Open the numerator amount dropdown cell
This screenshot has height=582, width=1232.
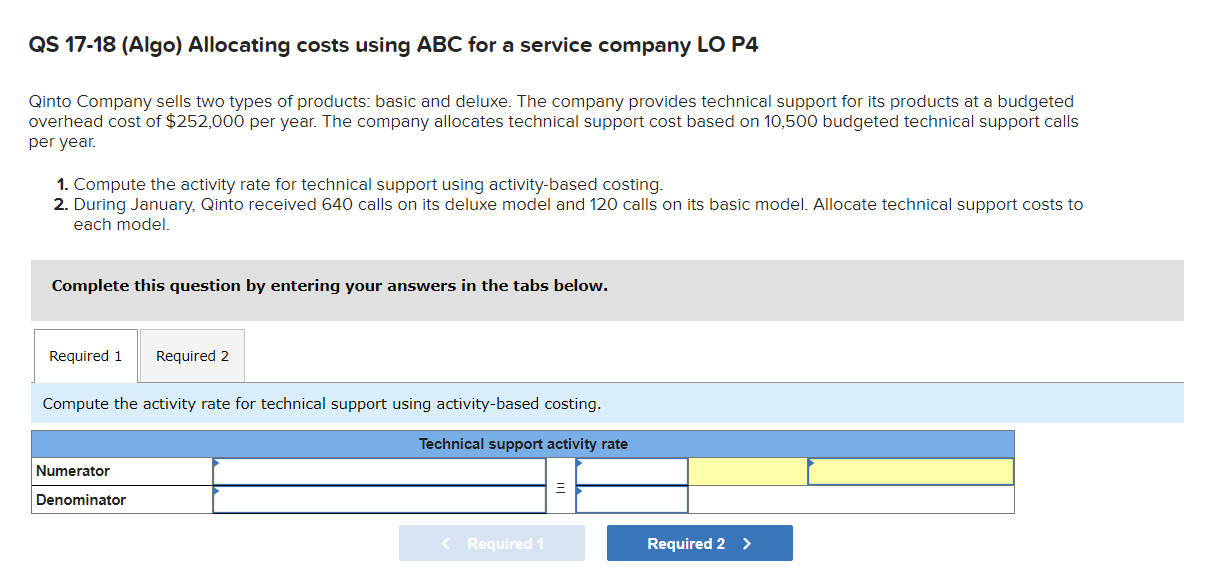pos(631,471)
